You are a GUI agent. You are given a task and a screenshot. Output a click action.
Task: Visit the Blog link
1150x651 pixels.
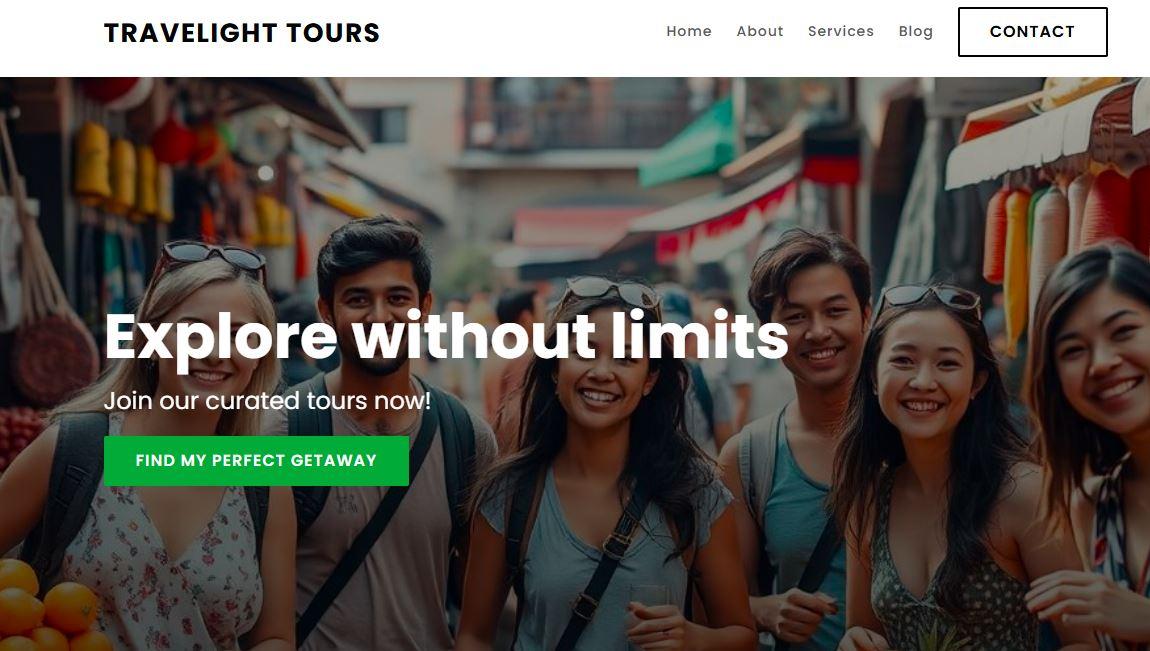(x=916, y=32)
